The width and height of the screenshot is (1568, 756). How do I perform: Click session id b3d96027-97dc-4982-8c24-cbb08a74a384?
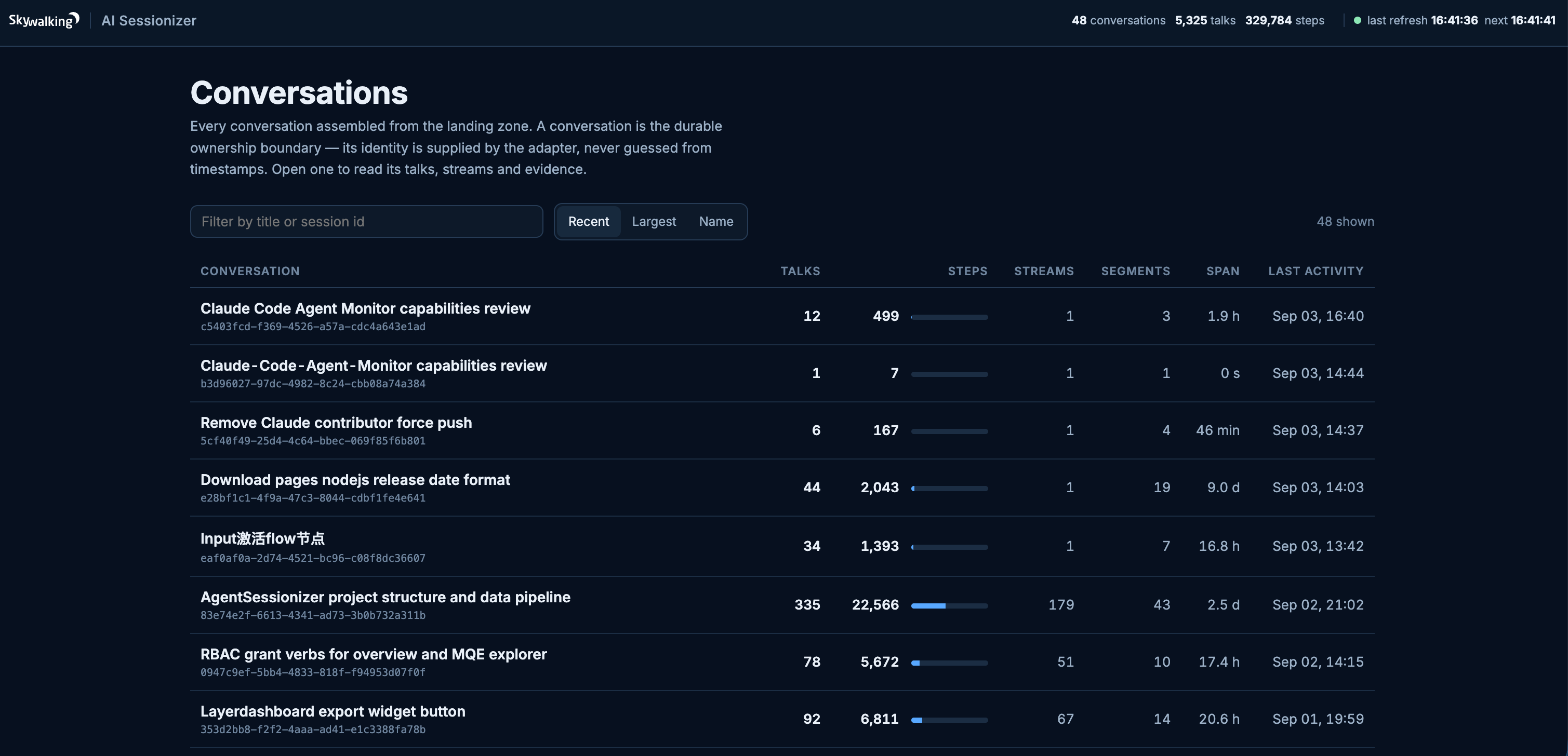(x=313, y=384)
